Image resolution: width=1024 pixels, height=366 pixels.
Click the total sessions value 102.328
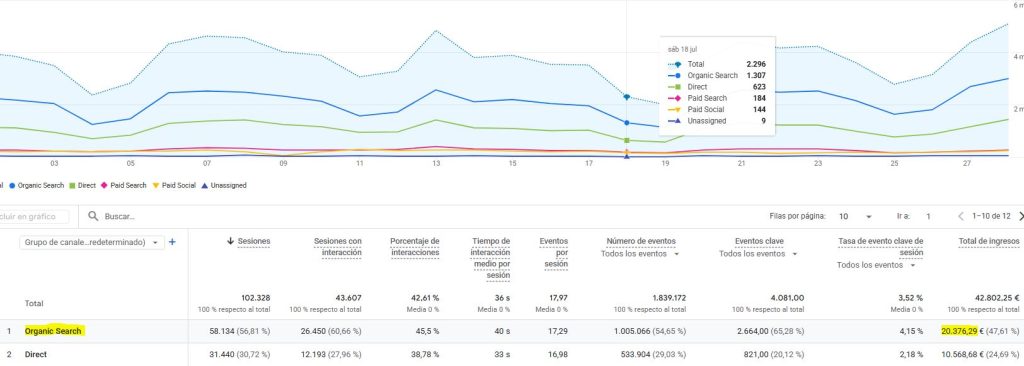255,297
